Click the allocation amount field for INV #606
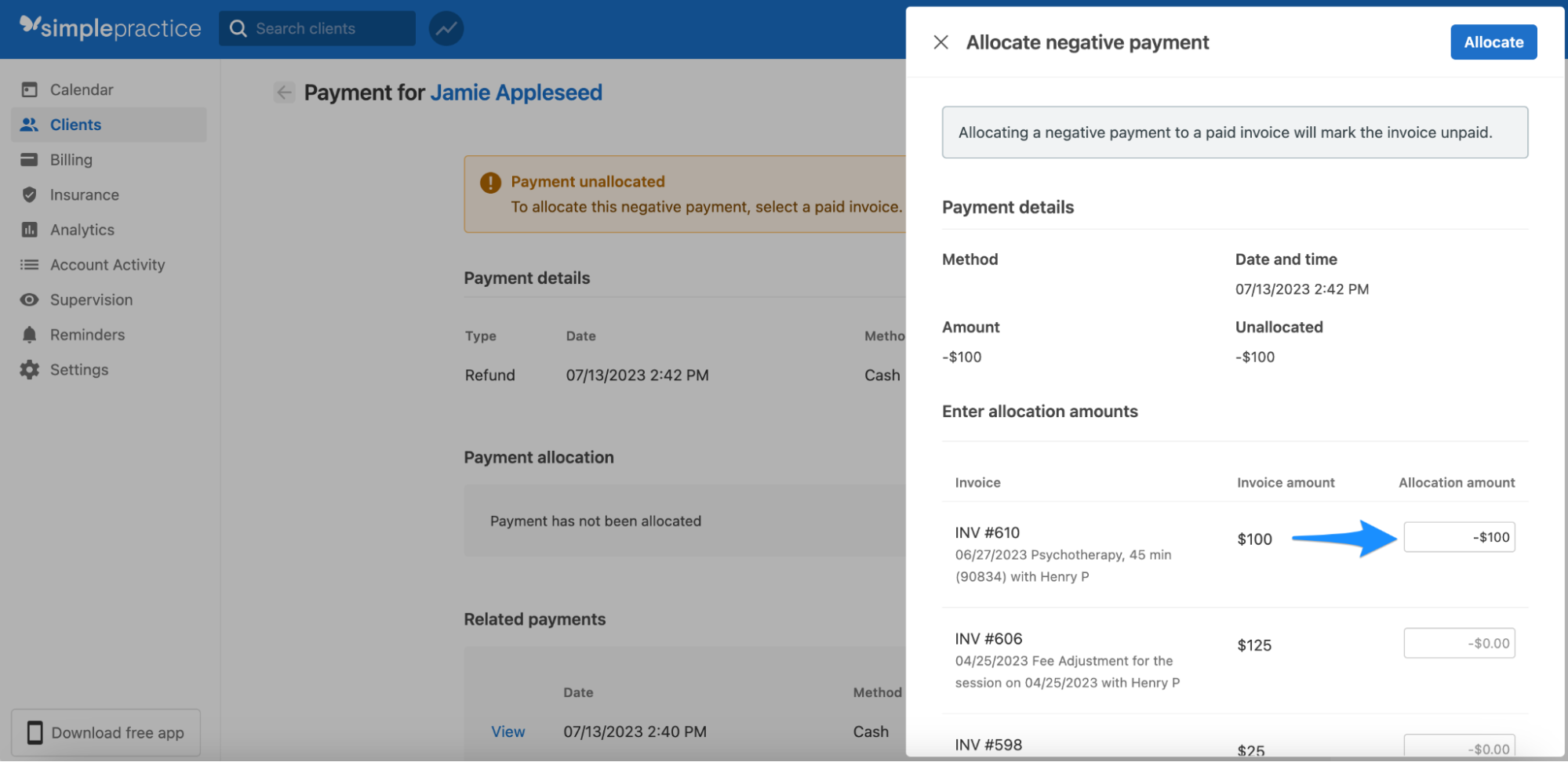This screenshot has height=762, width=1568. [x=1459, y=643]
